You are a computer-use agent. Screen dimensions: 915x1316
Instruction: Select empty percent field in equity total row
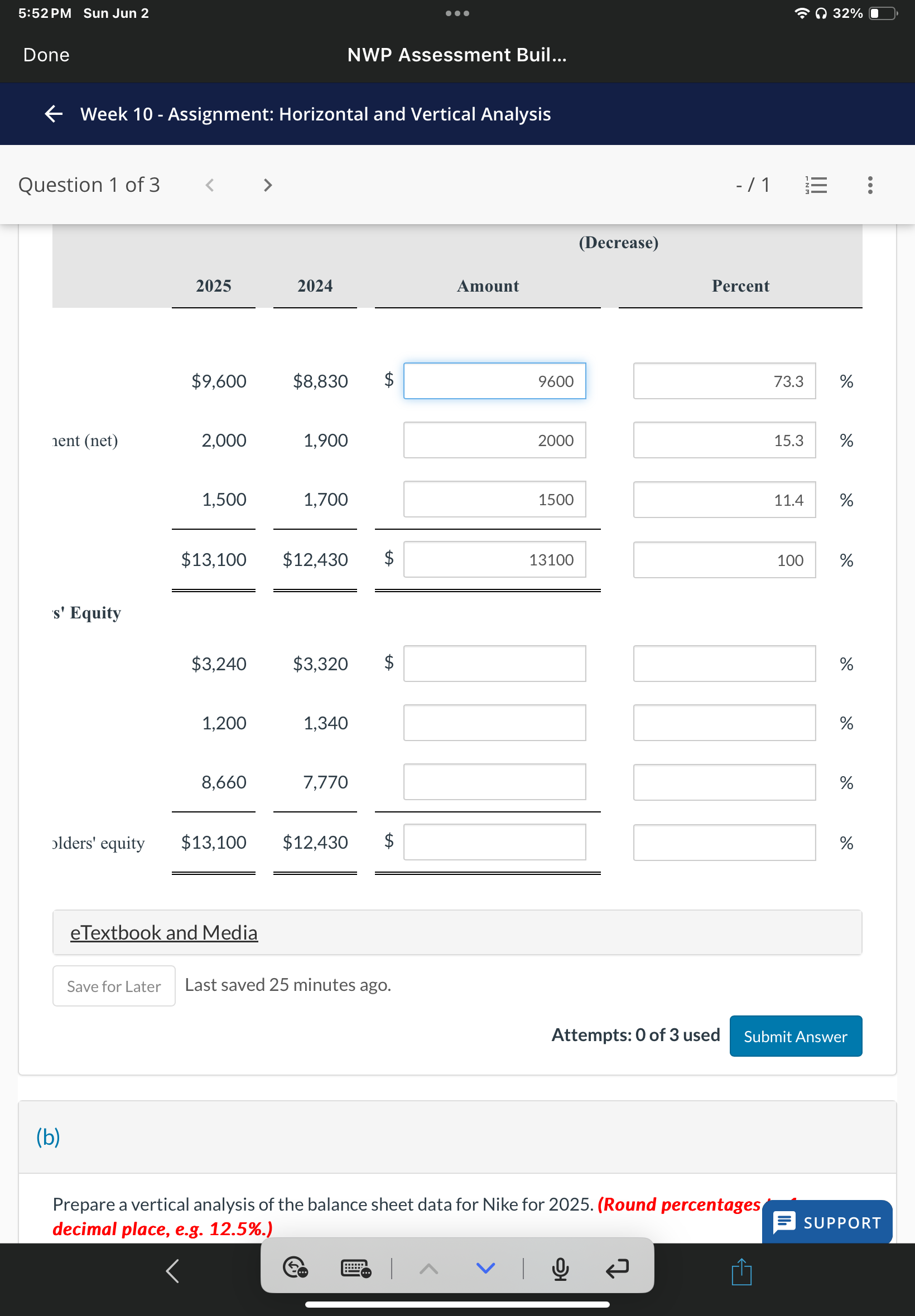click(724, 842)
